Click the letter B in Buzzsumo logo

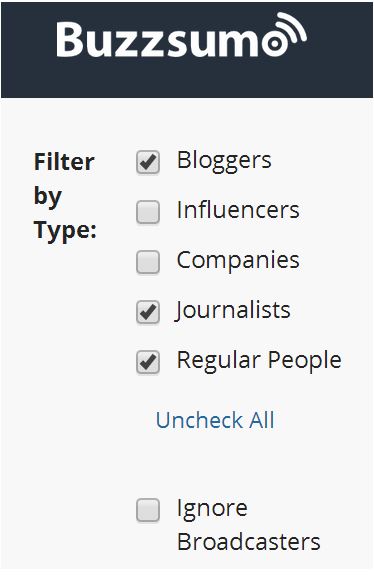pyautogui.click(x=71, y=39)
